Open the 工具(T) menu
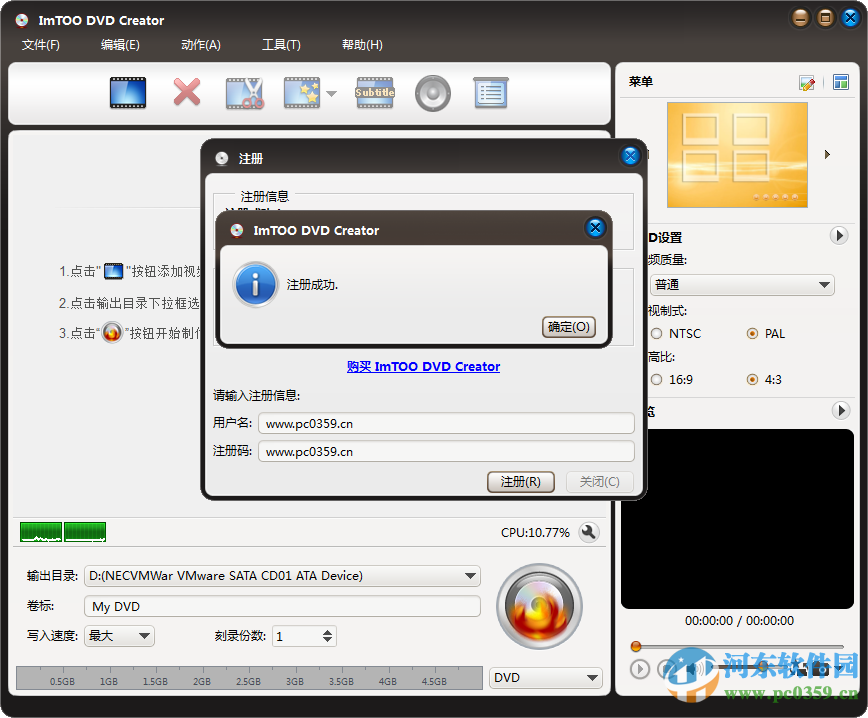Viewport: 868px width, 718px height. coord(280,44)
